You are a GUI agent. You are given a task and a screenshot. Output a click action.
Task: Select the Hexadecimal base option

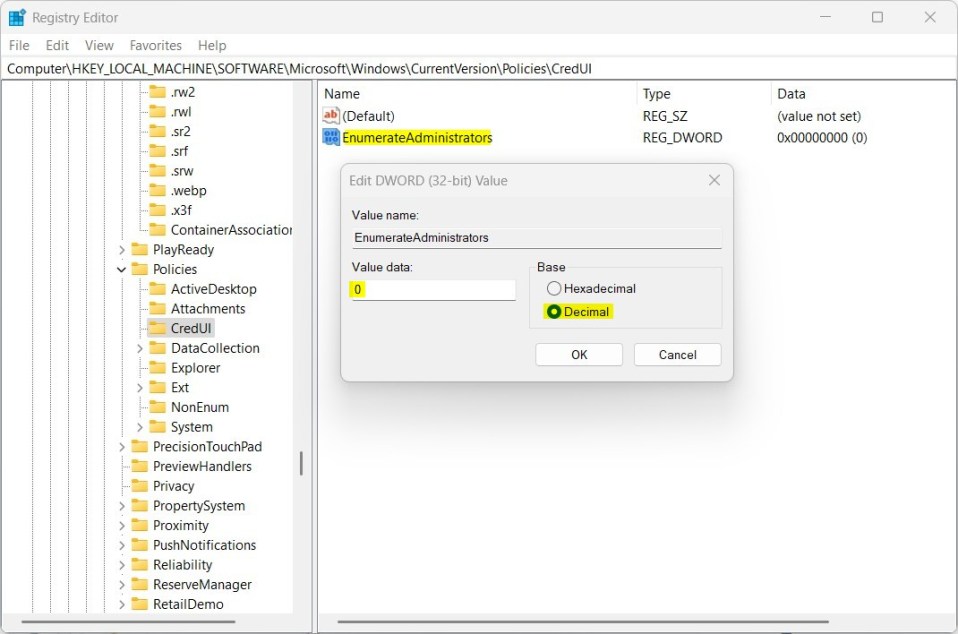point(591,288)
